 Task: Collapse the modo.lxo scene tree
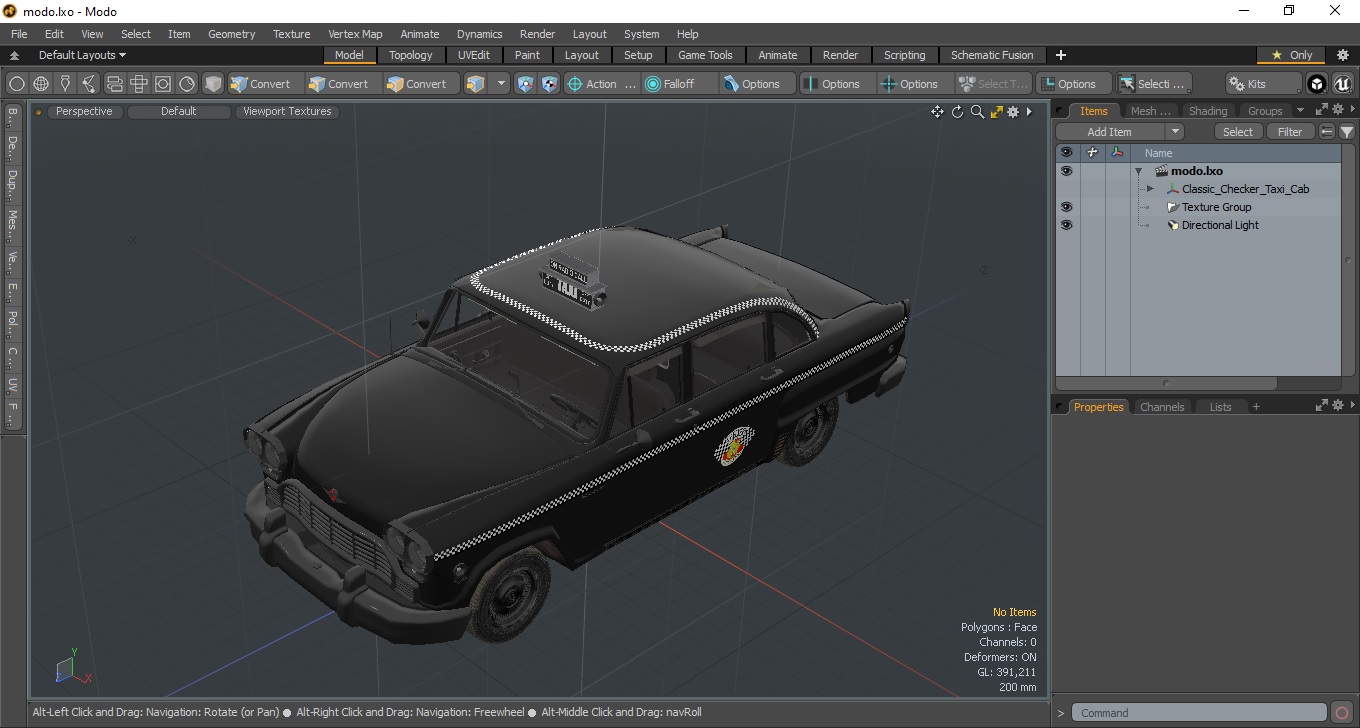(1138, 171)
